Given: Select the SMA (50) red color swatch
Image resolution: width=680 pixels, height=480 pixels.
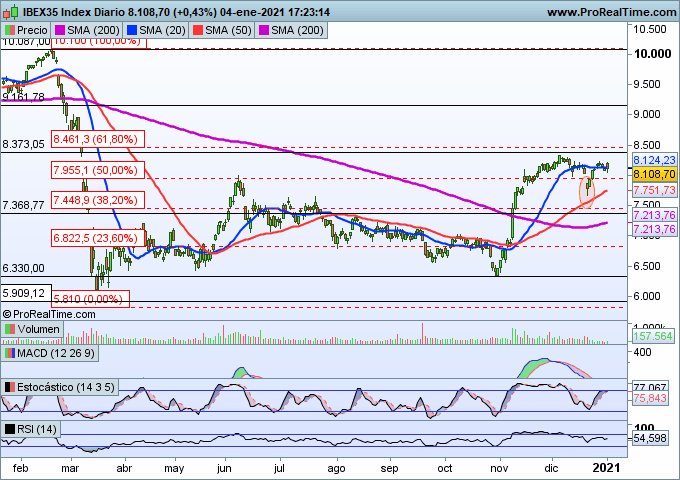Looking at the screenshot, I should (198, 30).
